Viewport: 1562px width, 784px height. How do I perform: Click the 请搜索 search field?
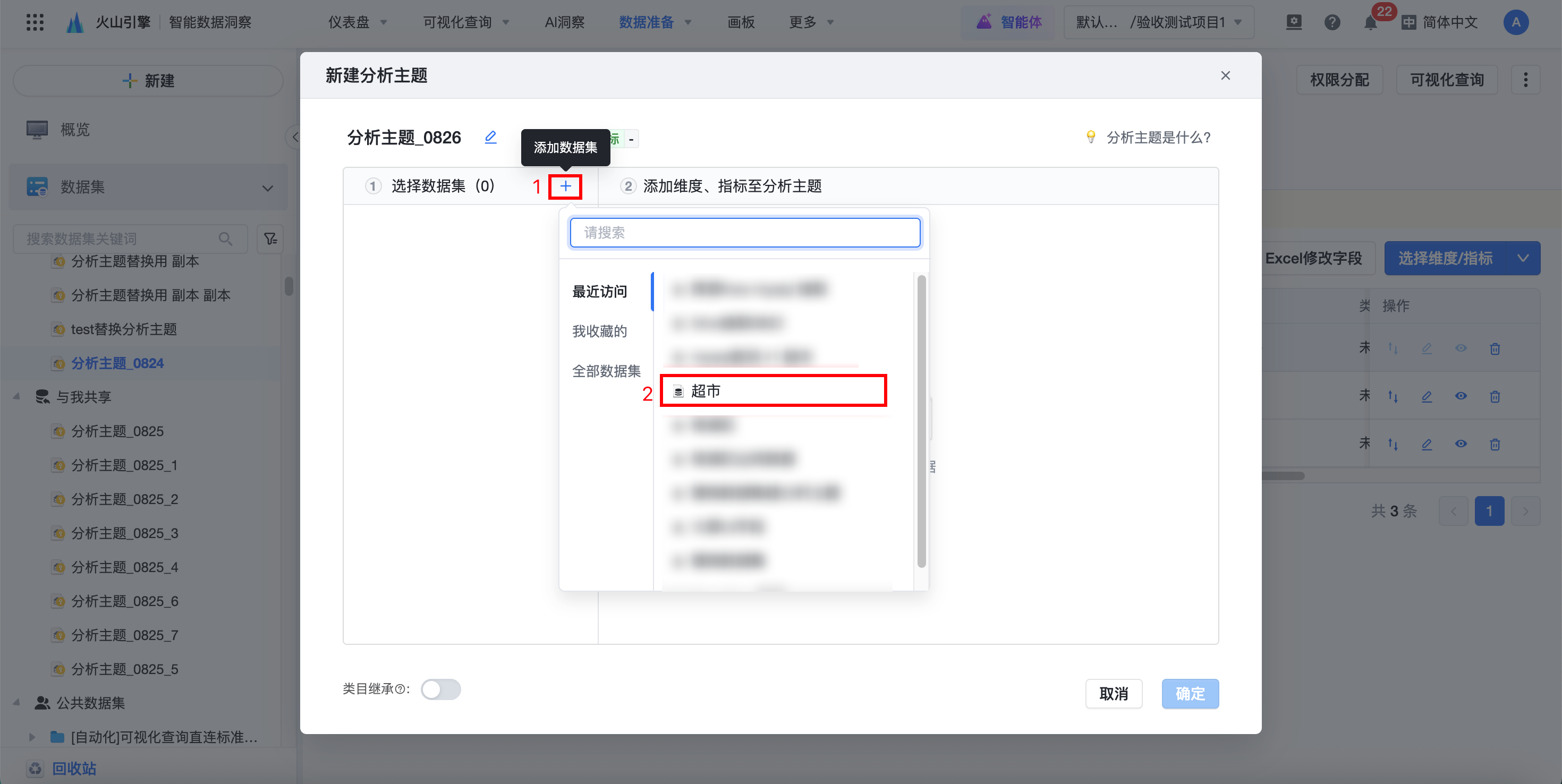point(745,233)
